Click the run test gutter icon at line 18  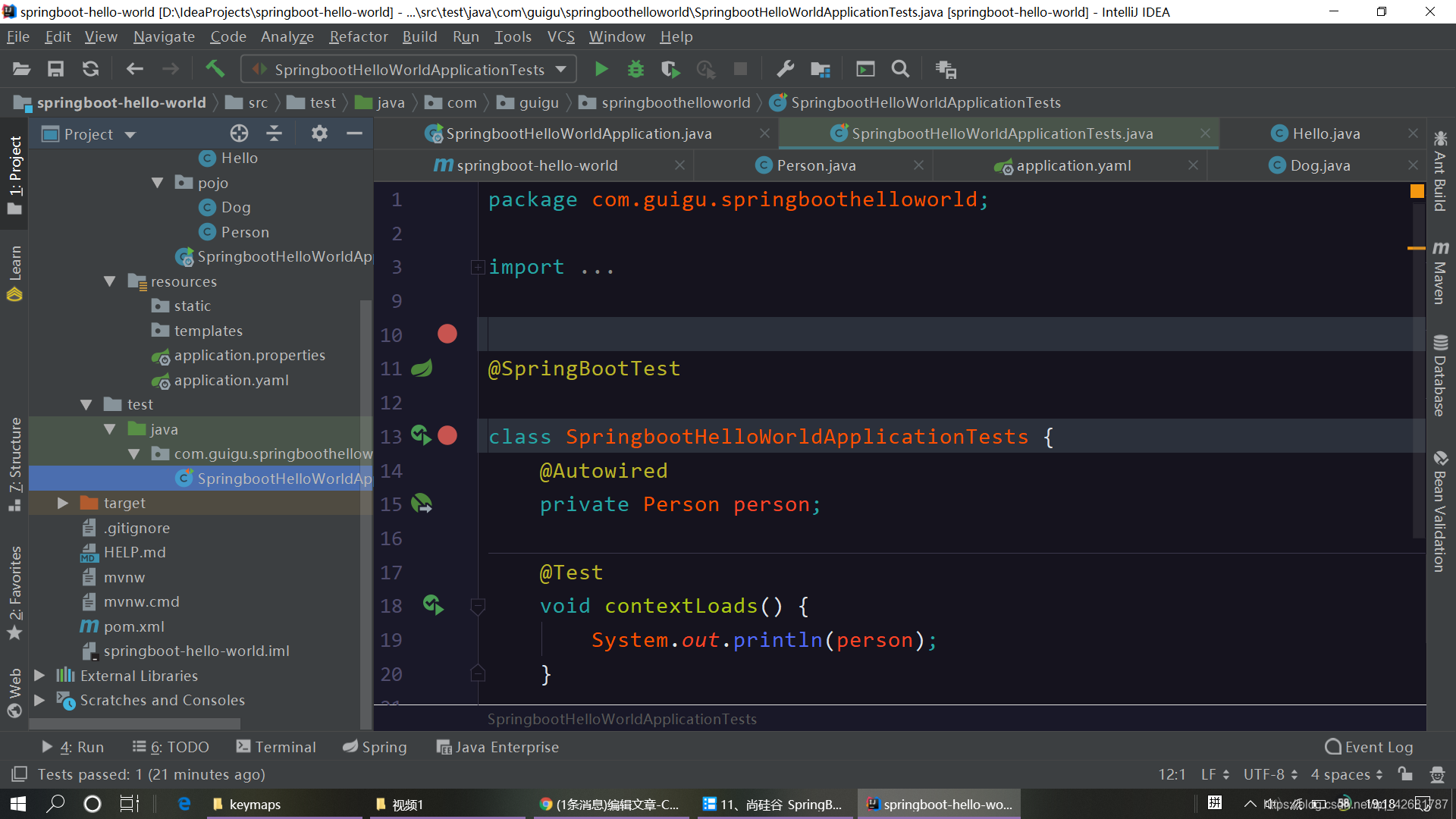pyautogui.click(x=433, y=605)
